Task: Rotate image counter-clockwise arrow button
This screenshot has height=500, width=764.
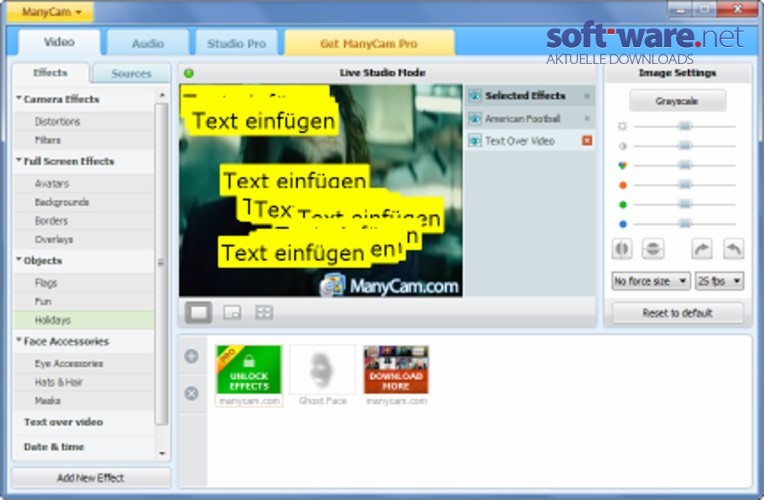Action: 733,249
